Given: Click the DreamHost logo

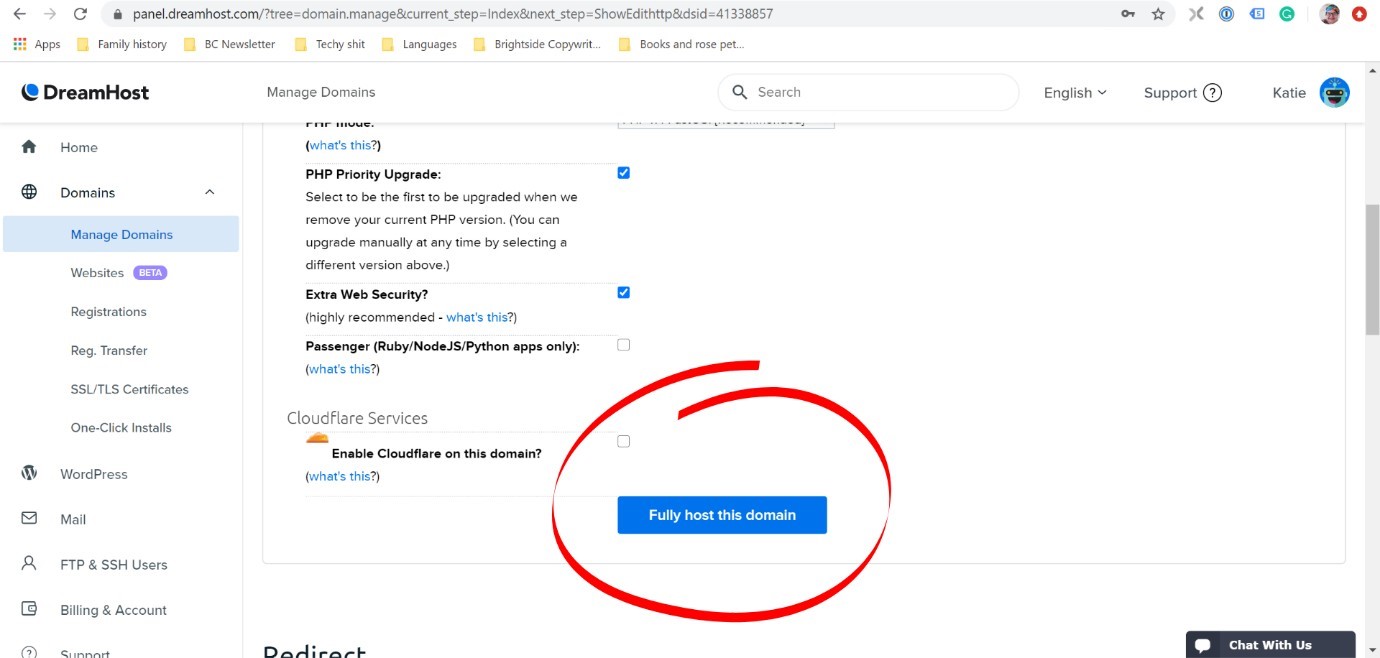Looking at the screenshot, I should tap(84, 91).
